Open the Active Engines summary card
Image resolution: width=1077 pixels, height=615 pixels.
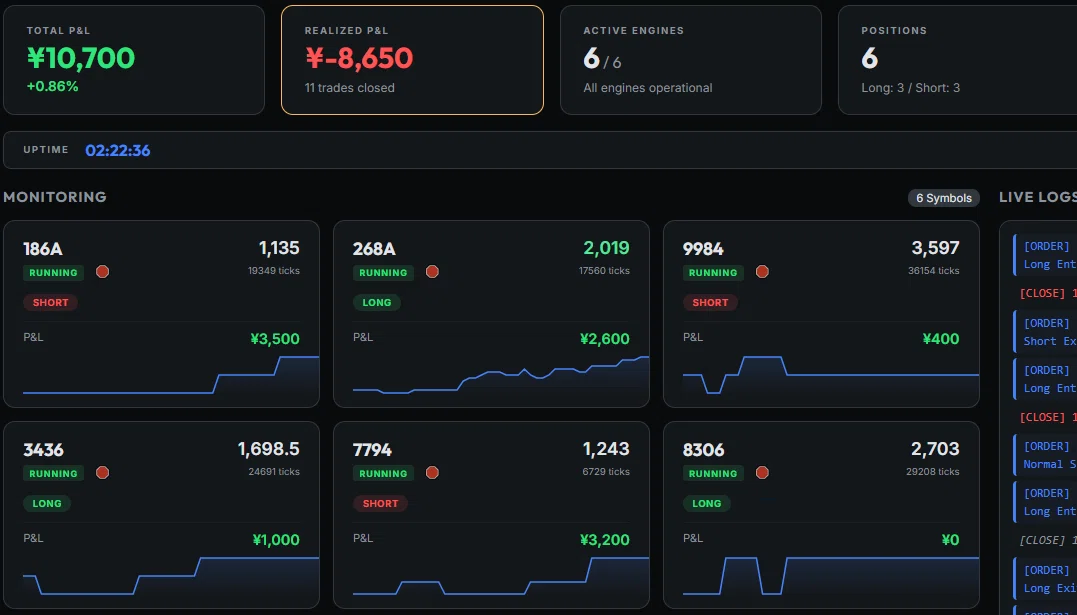(690, 60)
